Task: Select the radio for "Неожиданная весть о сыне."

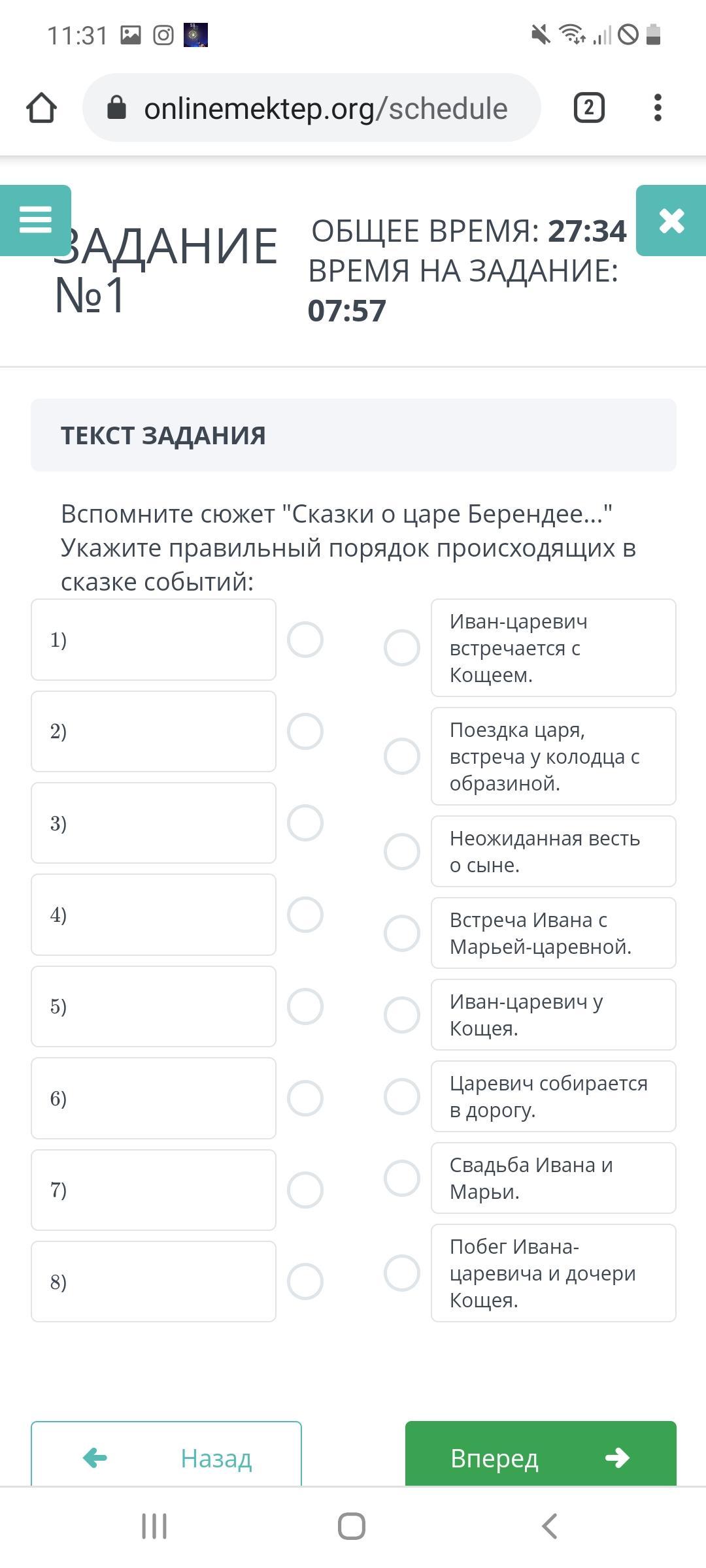Action: point(402,851)
